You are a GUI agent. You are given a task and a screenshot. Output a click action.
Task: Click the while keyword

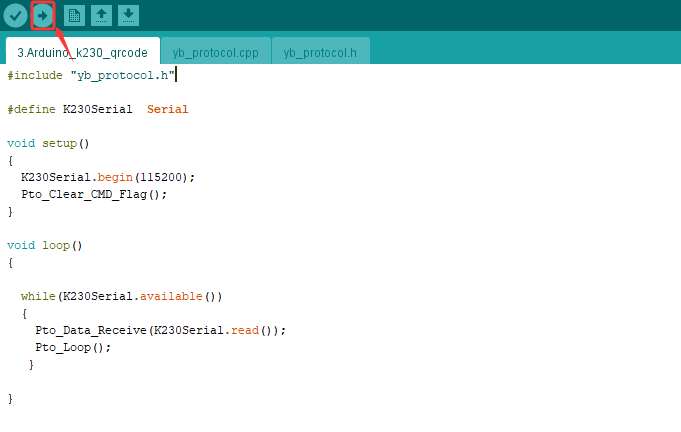tap(38, 296)
